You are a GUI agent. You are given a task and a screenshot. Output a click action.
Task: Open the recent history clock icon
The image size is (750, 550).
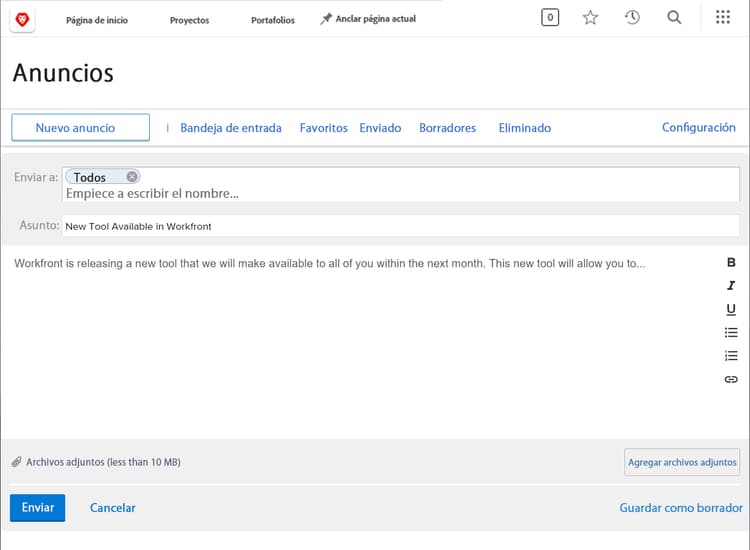point(632,18)
